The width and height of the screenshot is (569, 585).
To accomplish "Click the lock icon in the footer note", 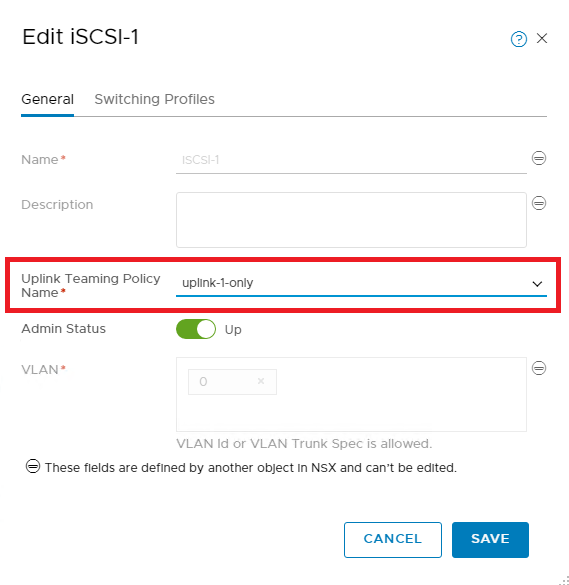I will [33, 466].
